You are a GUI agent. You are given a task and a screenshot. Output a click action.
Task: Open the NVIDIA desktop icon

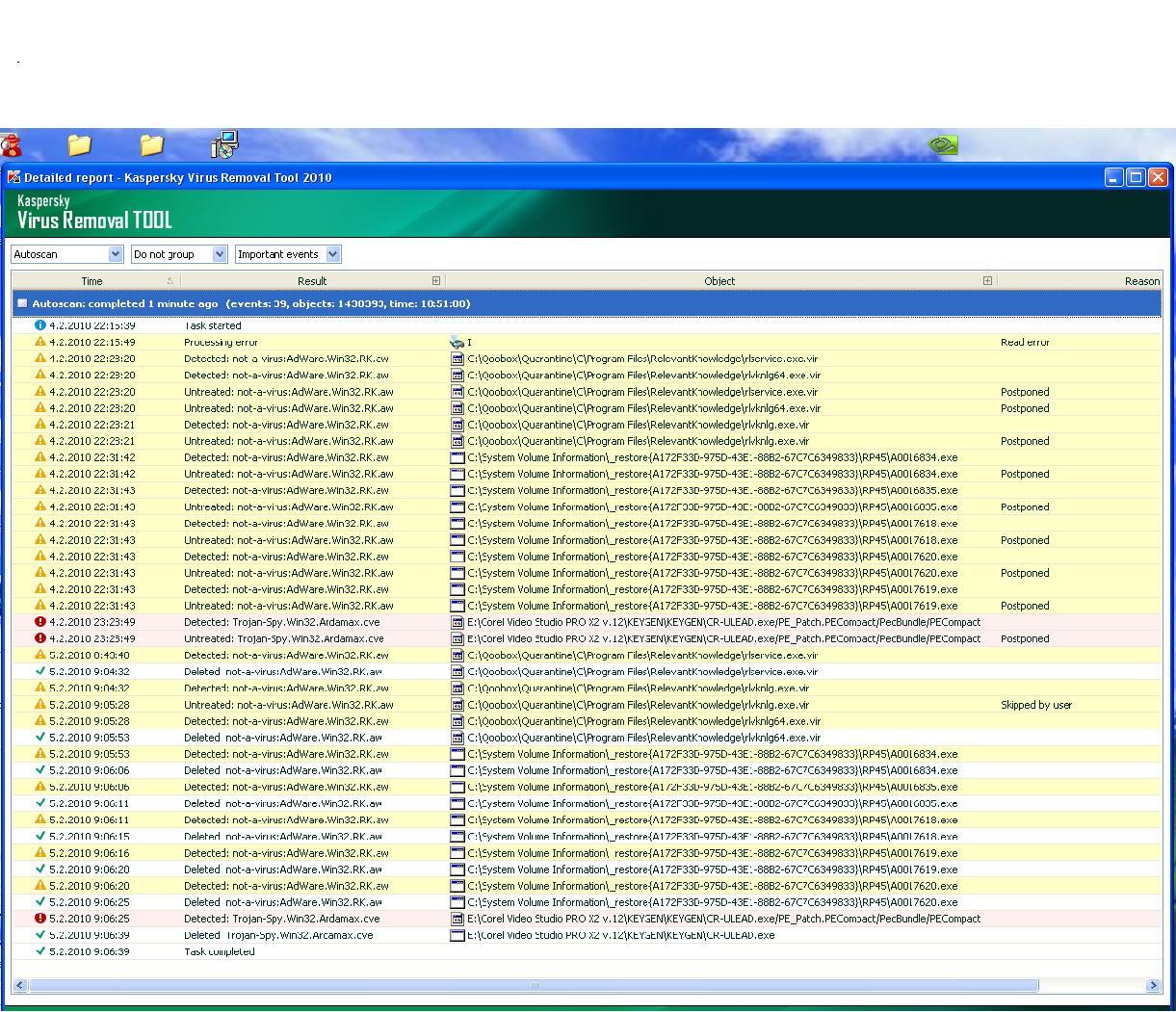[x=943, y=145]
